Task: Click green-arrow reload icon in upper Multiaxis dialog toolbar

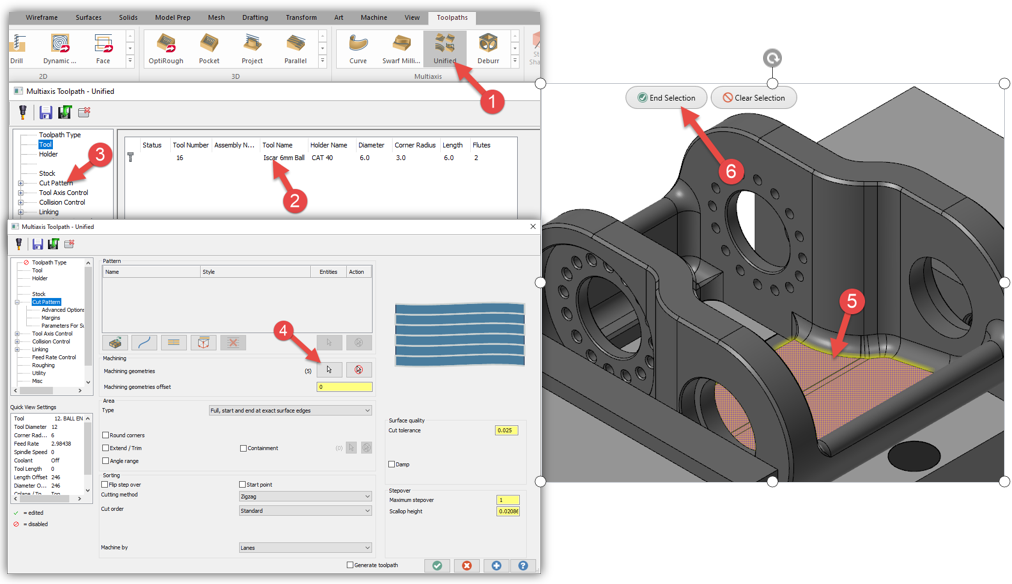Action: pyautogui.click(x=65, y=112)
